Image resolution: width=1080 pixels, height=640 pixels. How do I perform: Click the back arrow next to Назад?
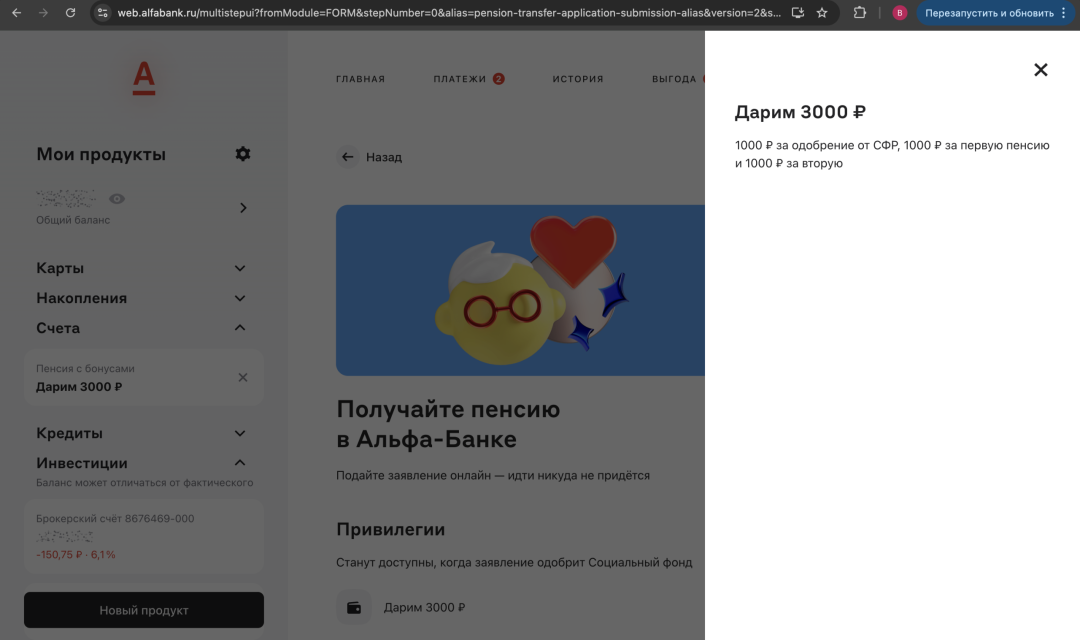[x=347, y=157]
